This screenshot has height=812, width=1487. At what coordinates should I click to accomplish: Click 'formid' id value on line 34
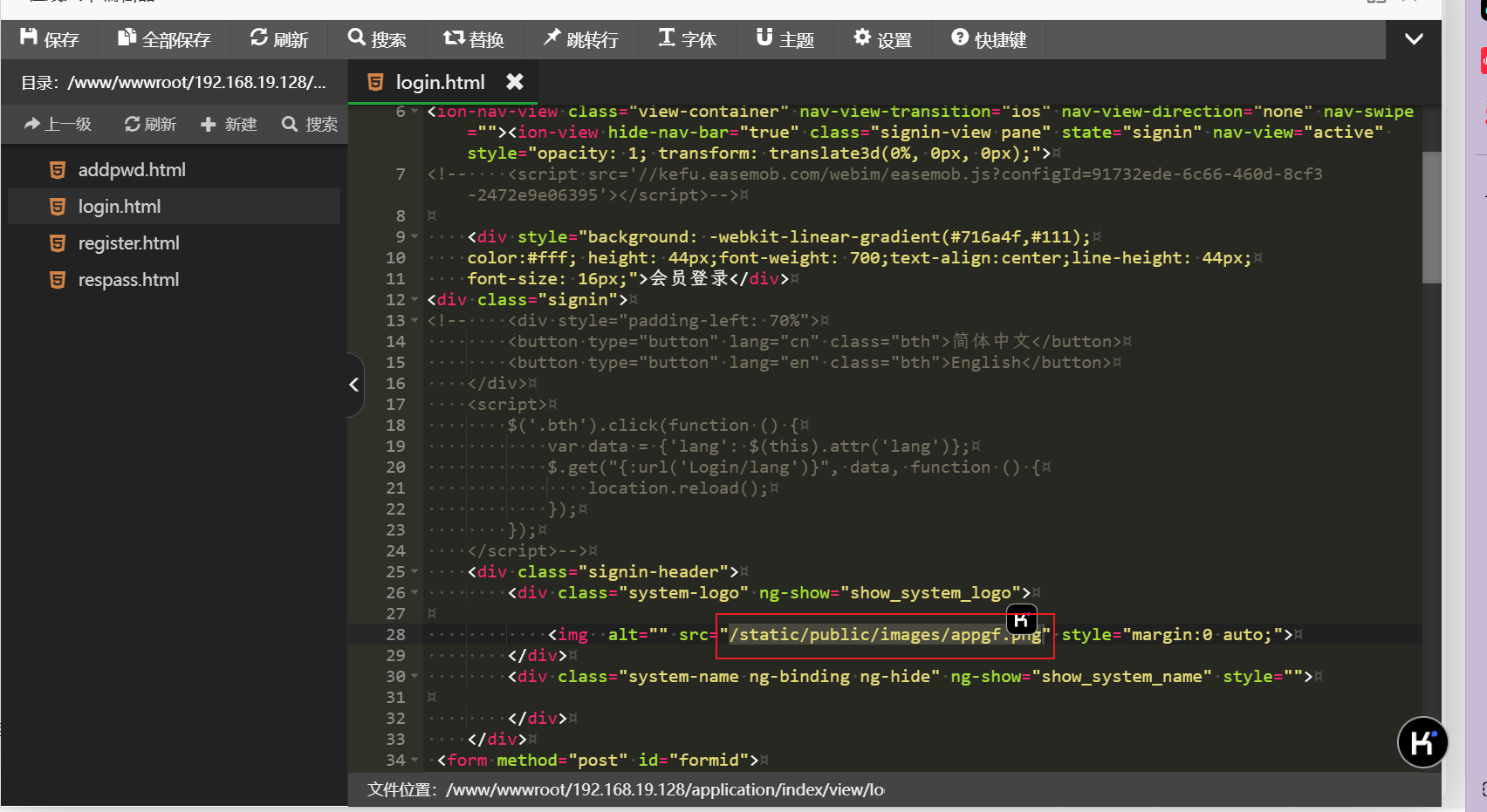click(x=709, y=761)
